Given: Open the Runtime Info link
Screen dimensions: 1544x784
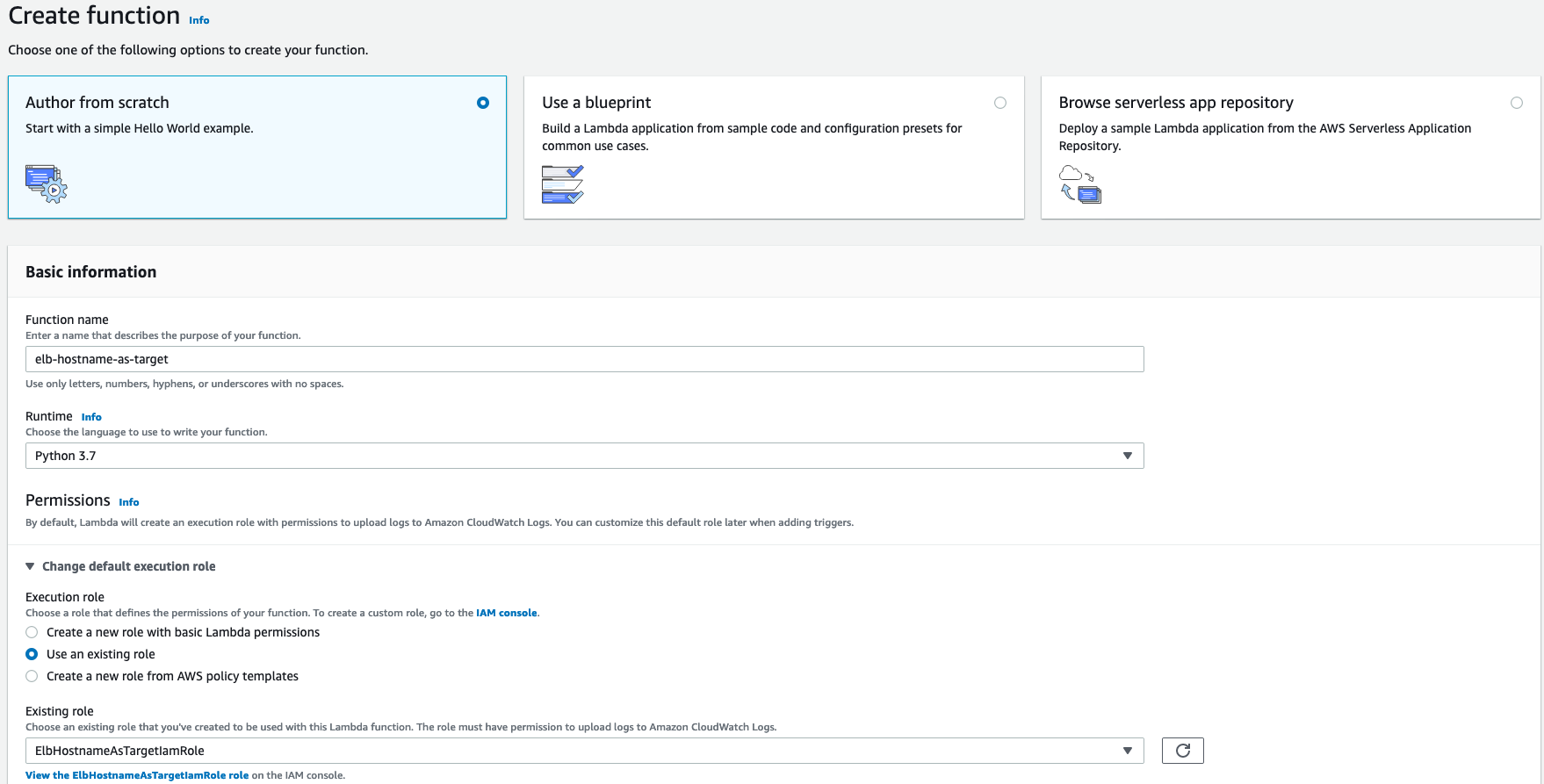Looking at the screenshot, I should [x=91, y=417].
